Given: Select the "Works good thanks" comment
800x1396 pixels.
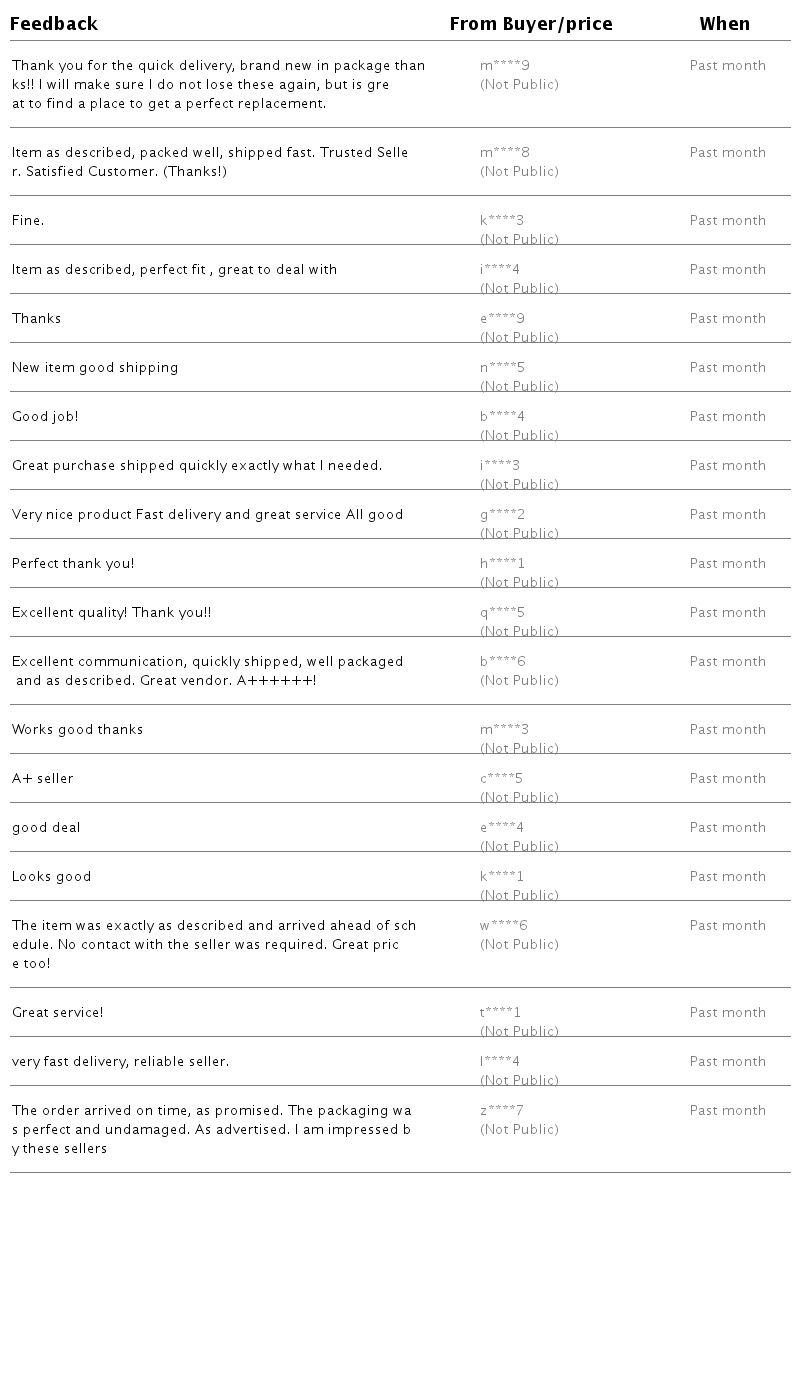Looking at the screenshot, I should [78, 730].
